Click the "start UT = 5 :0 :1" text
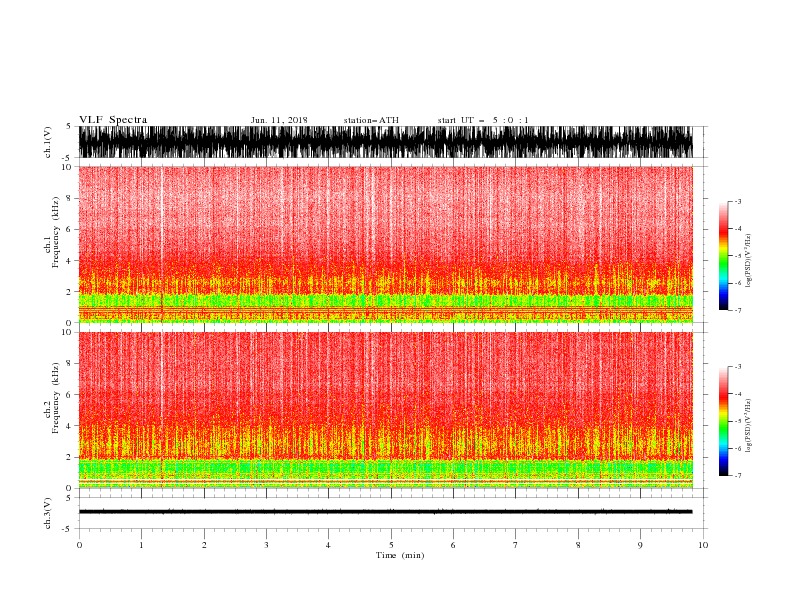This screenshot has width=792, height=612. tap(483, 120)
